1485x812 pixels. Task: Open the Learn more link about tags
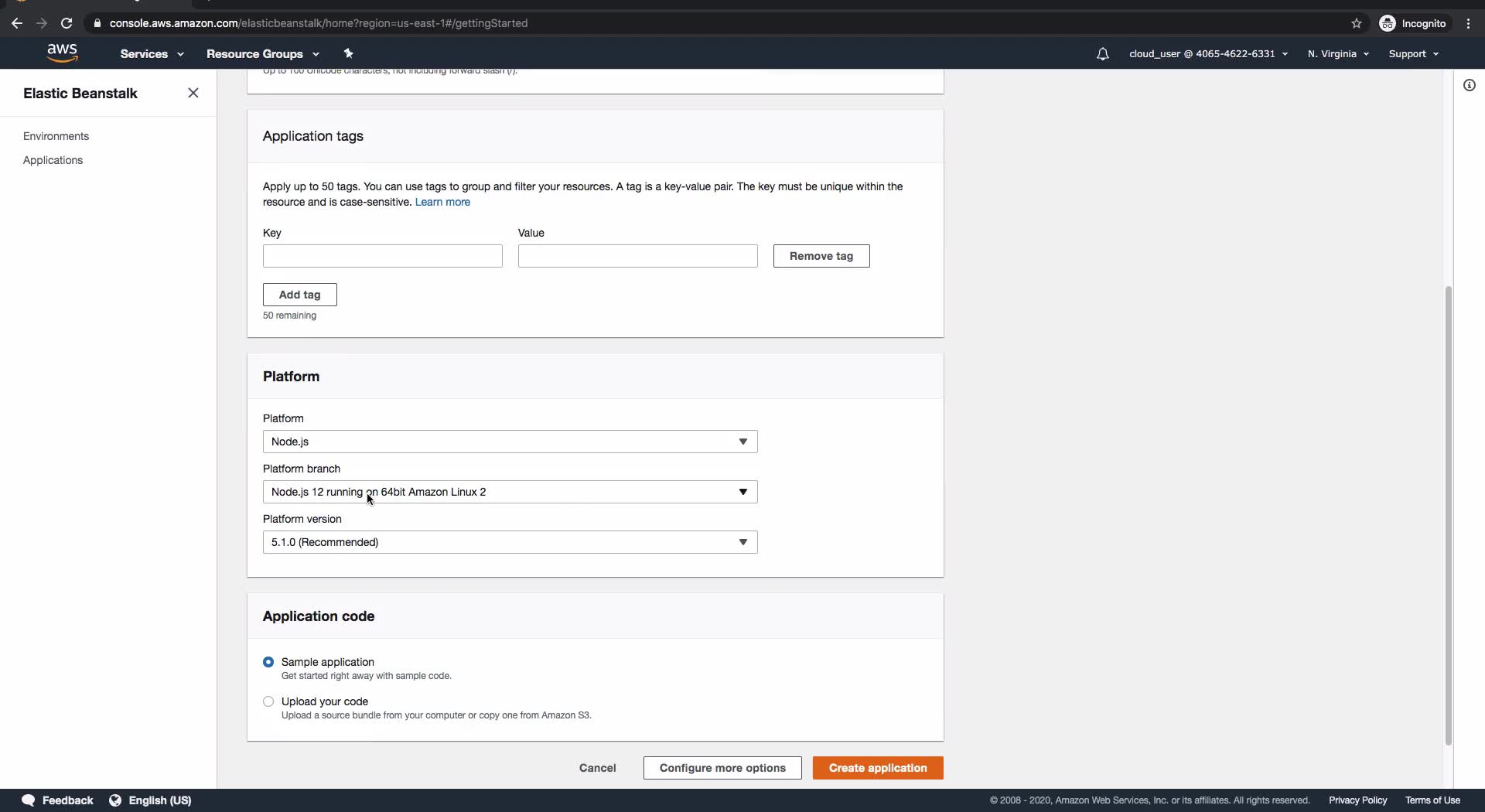(x=442, y=202)
